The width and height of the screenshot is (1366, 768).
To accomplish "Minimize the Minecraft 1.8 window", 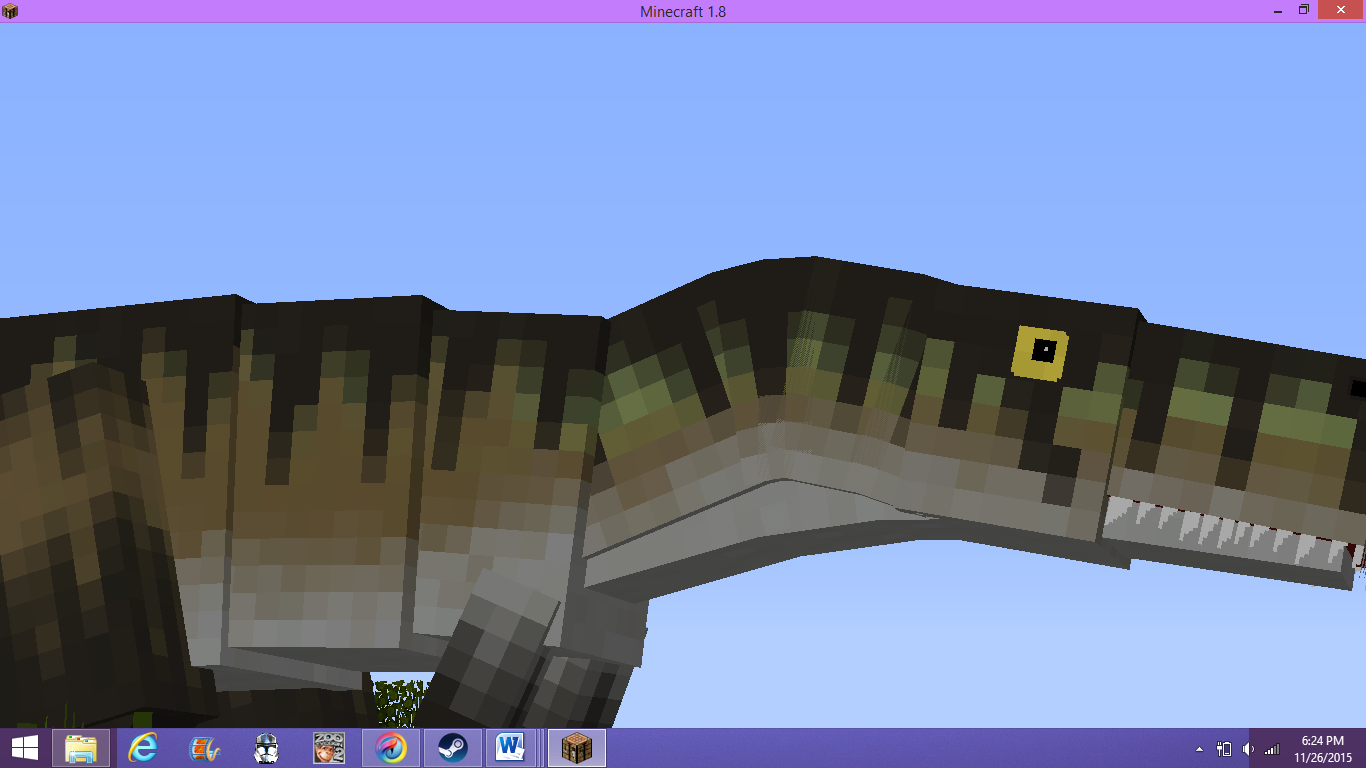I will click(x=1277, y=10).
